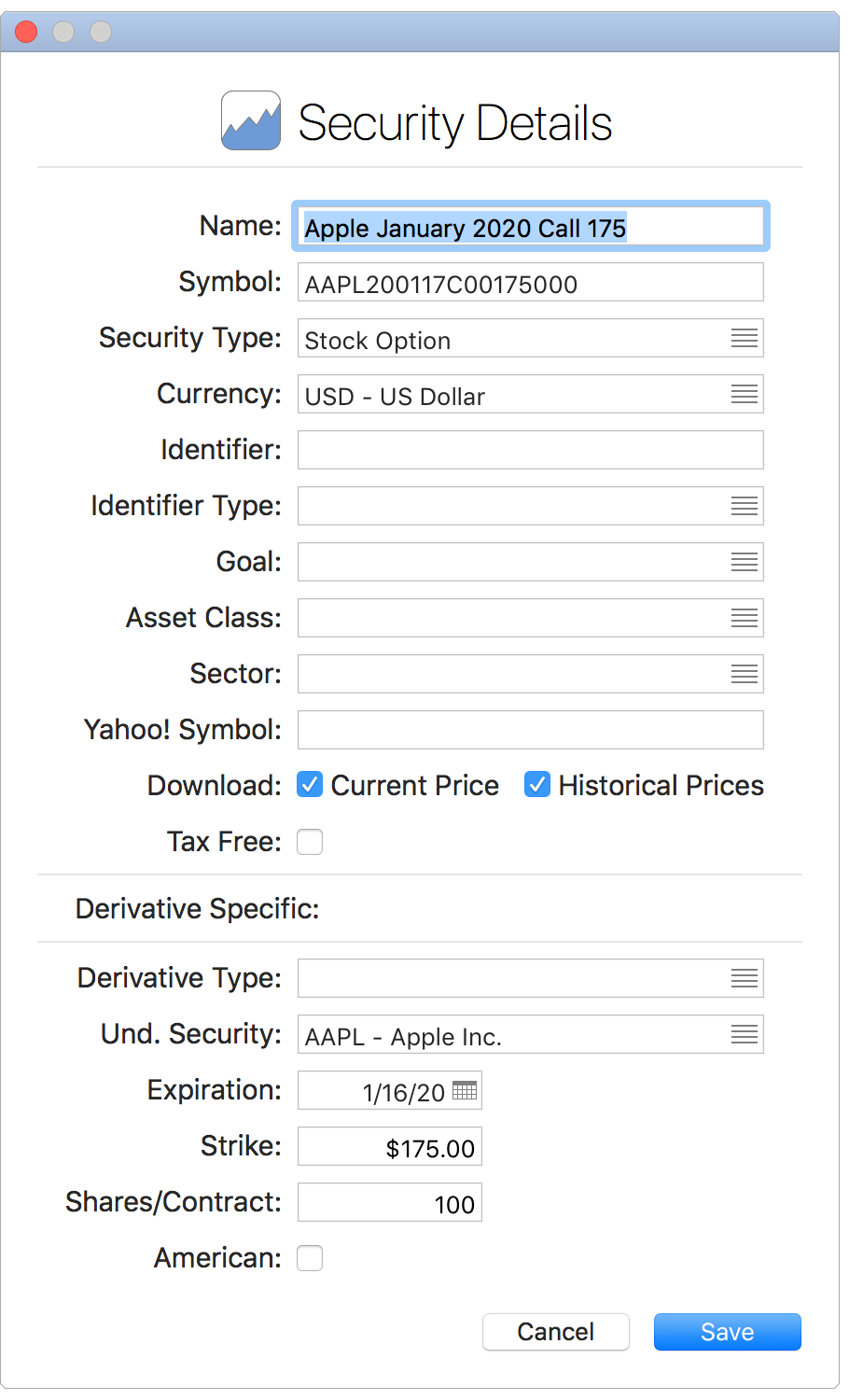Click the Symbol input field
The image size is (863, 1400).
(x=530, y=282)
